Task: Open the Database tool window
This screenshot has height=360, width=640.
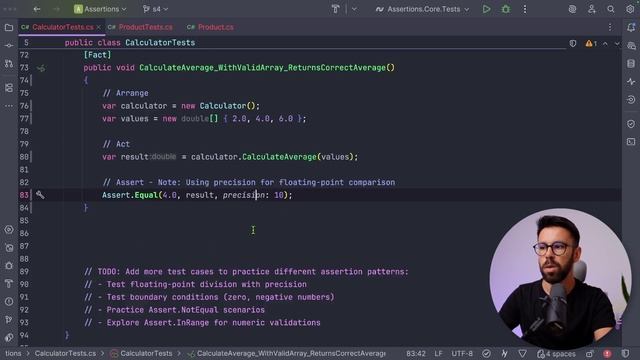Action: [x=631, y=63]
